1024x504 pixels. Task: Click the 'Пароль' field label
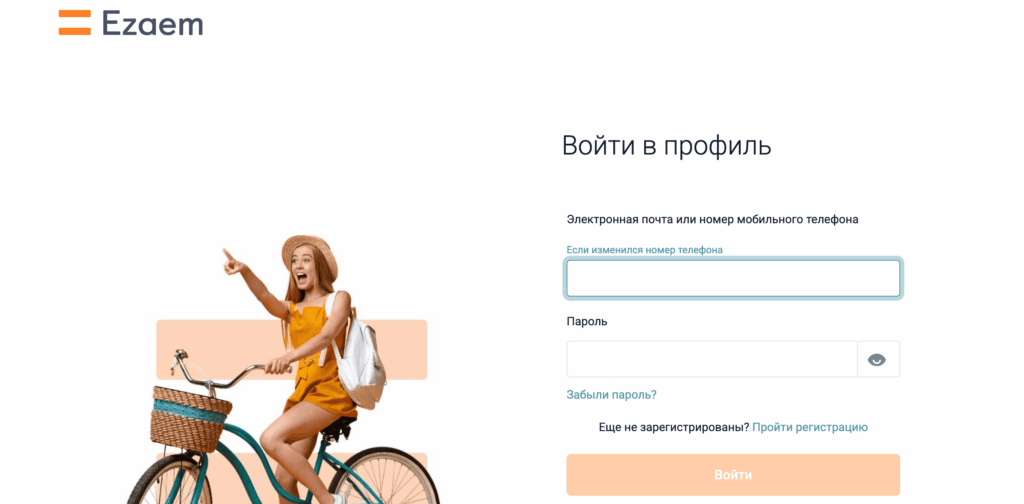586,321
